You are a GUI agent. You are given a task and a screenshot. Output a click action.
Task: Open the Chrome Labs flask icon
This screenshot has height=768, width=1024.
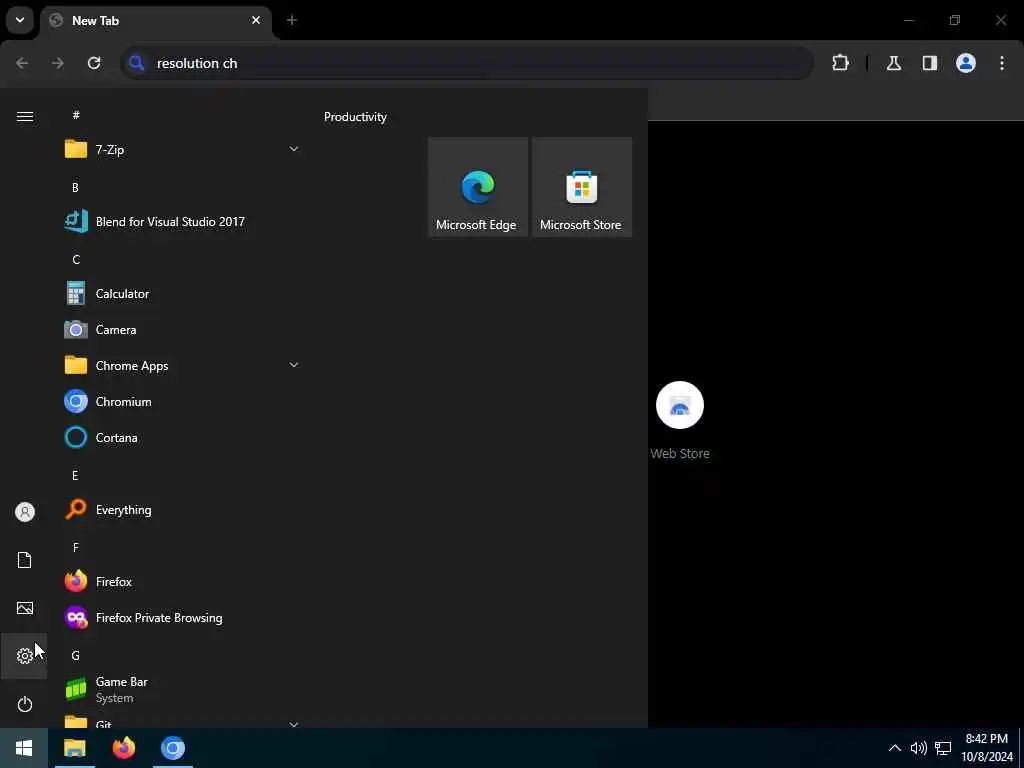pyautogui.click(x=894, y=63)
